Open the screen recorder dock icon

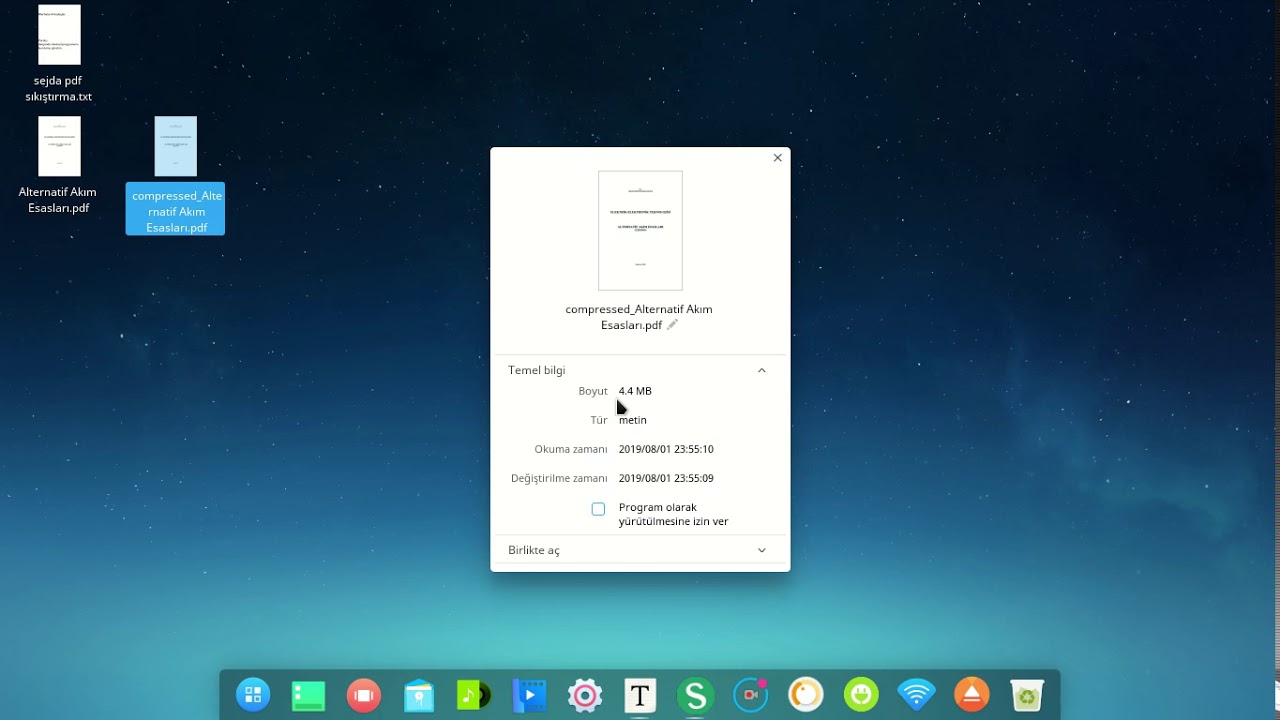pyautogui.click(x=750, y=695)
